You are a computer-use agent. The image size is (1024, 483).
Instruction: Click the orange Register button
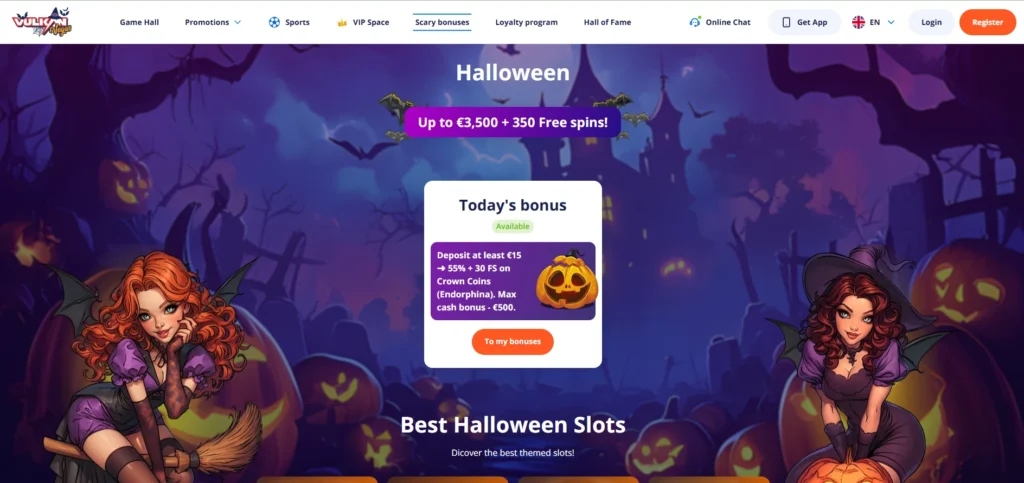tap(987, 22)
